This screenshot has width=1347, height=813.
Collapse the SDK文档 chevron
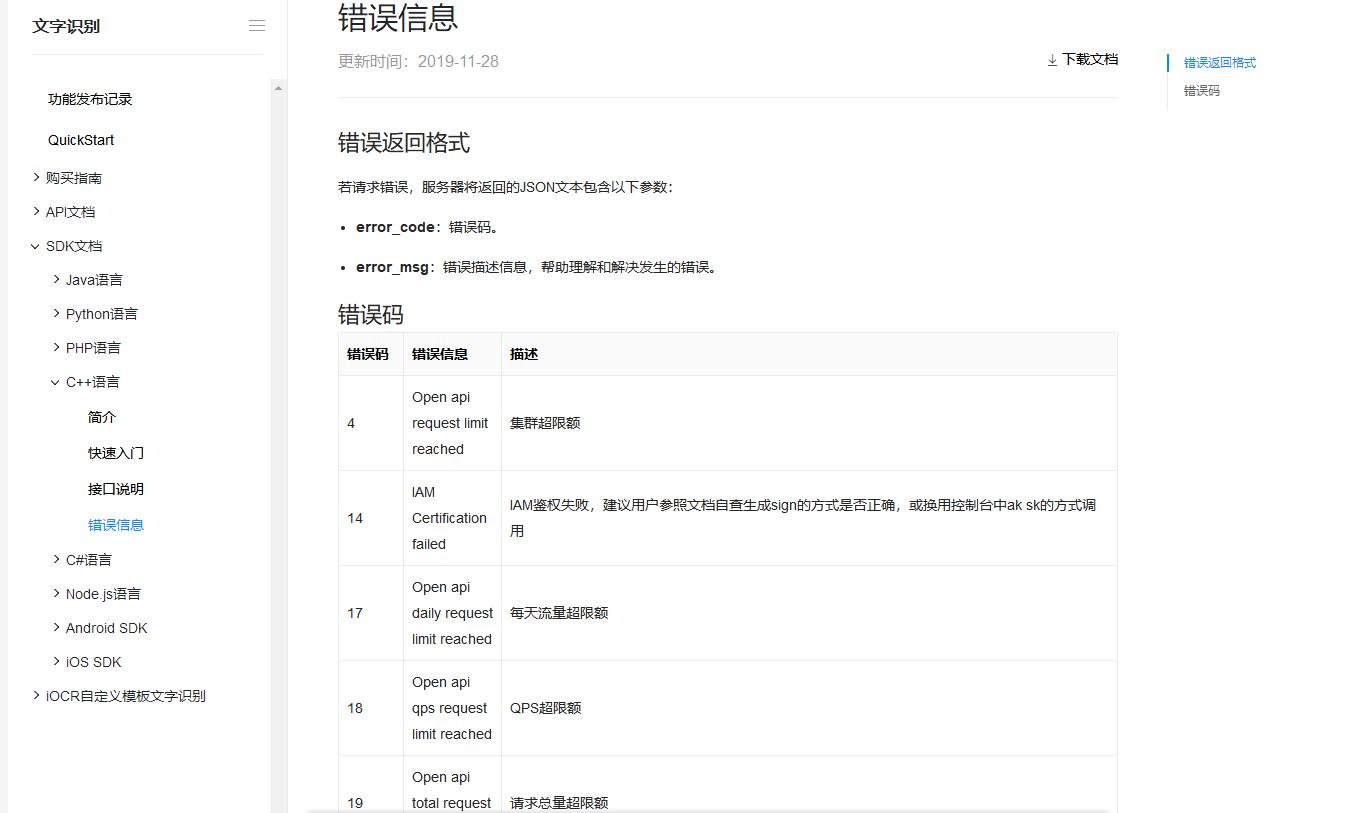pos(36,246)
